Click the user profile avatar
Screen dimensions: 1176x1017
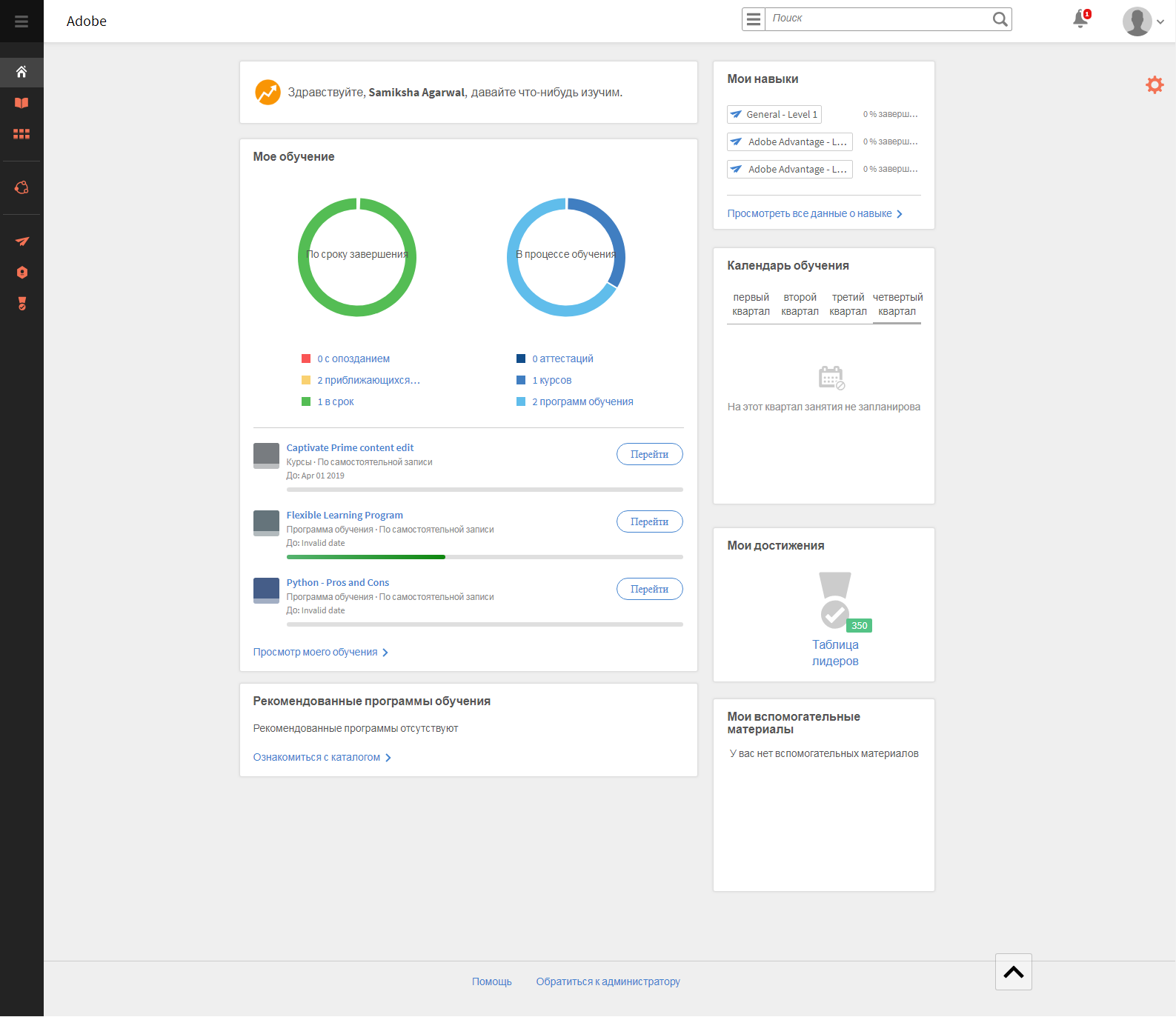click(x=1137, y=21)
